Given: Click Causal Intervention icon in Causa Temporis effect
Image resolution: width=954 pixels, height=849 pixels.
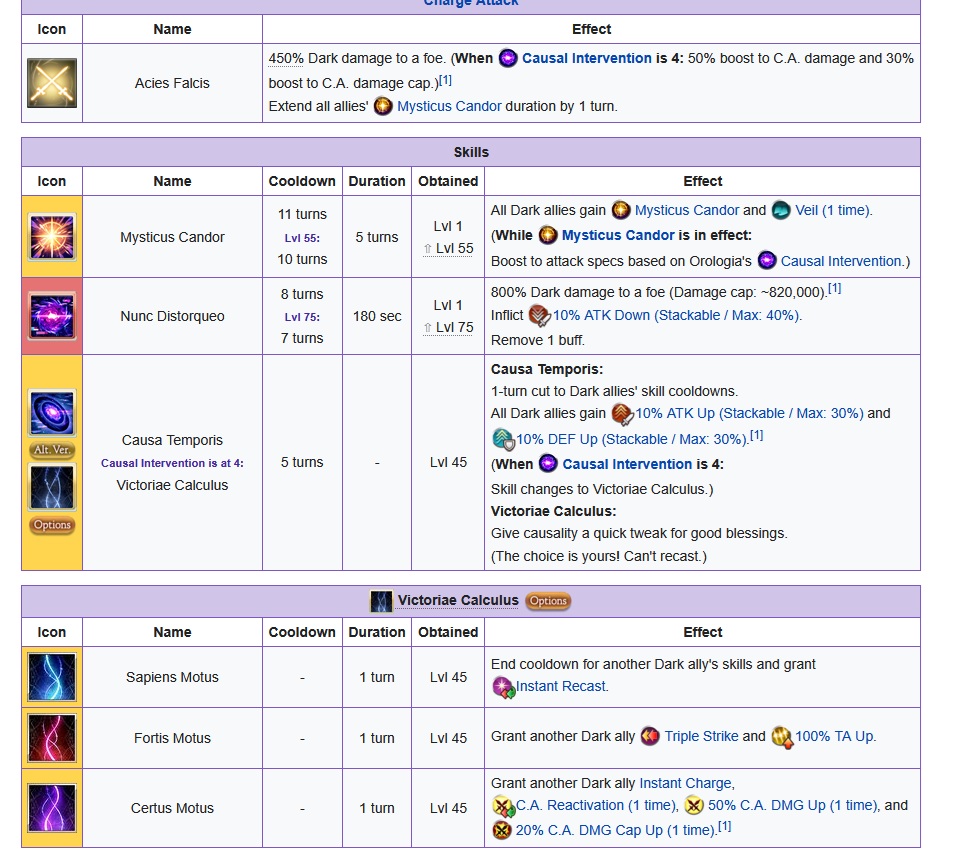Looking at the screenshot, I should coord(548,464).
